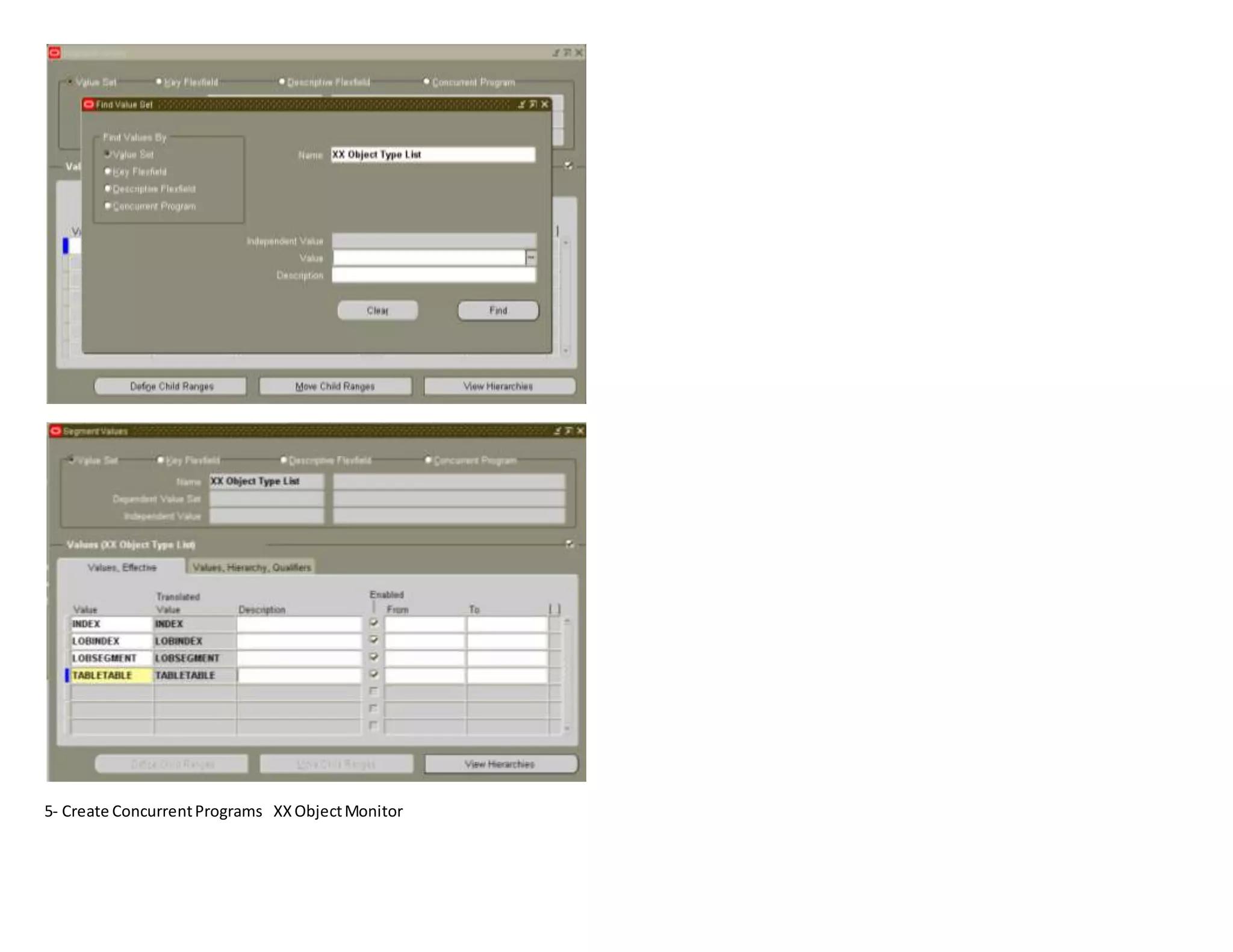Click the Value field in the Find Value Set dialog

[429, 258]
